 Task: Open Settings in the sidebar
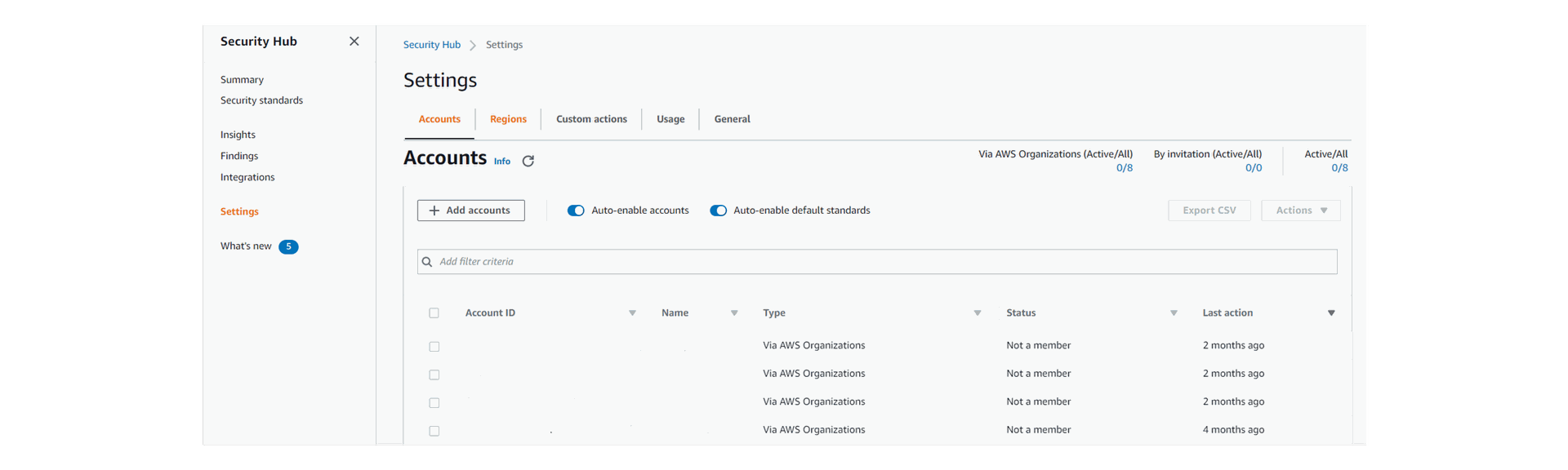tap(239, 211)
